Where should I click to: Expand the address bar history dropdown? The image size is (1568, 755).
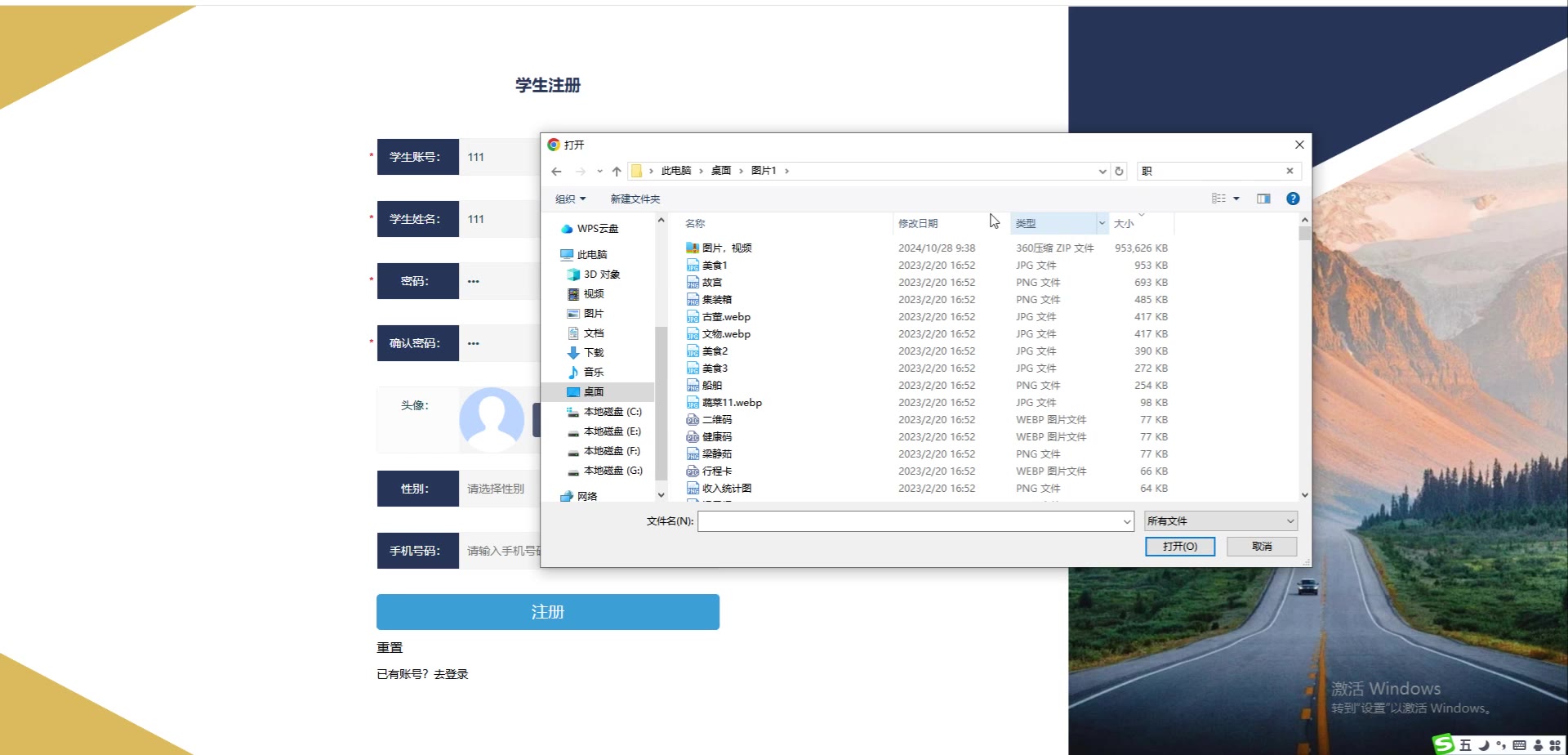coord(1102,172)
